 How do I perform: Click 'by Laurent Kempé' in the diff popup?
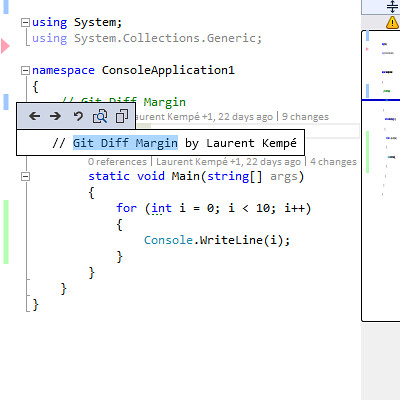coord(241,143)
